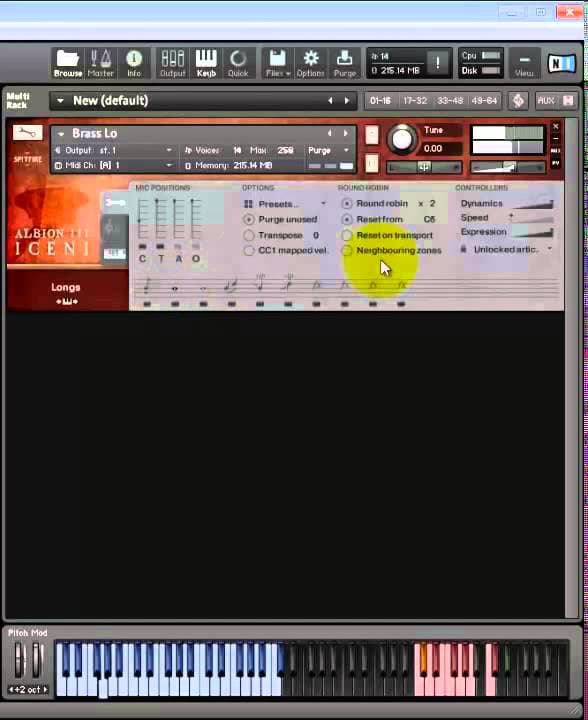Select the first articulation note icon

click(147, 287)
